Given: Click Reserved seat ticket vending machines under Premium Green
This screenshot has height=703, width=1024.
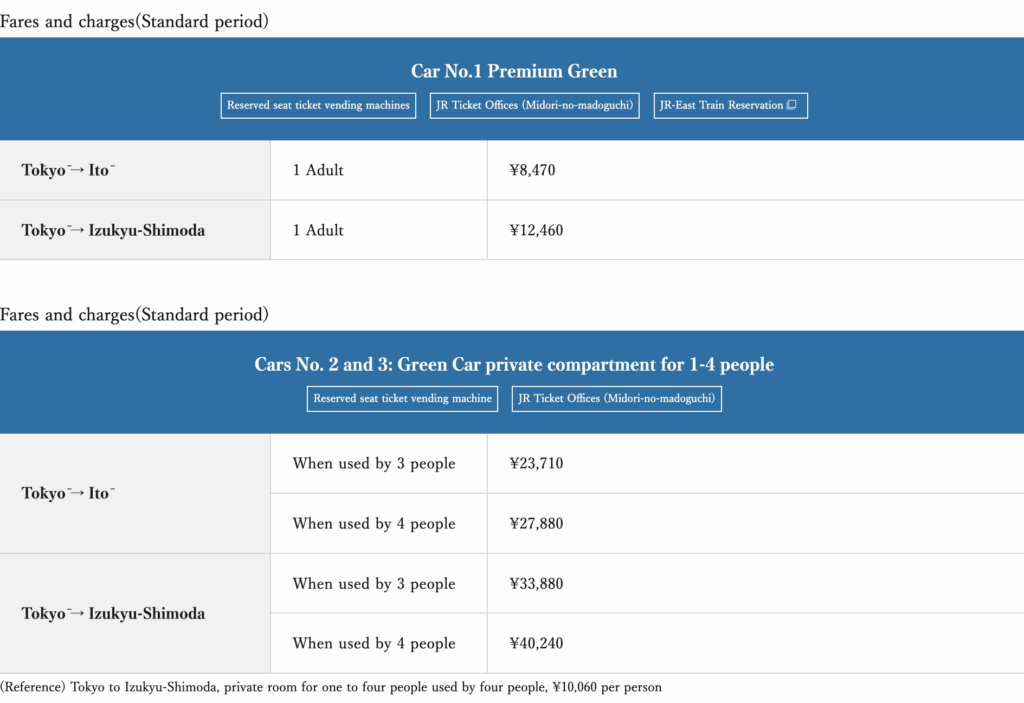Looking at the screenshot, I should 318,105.
